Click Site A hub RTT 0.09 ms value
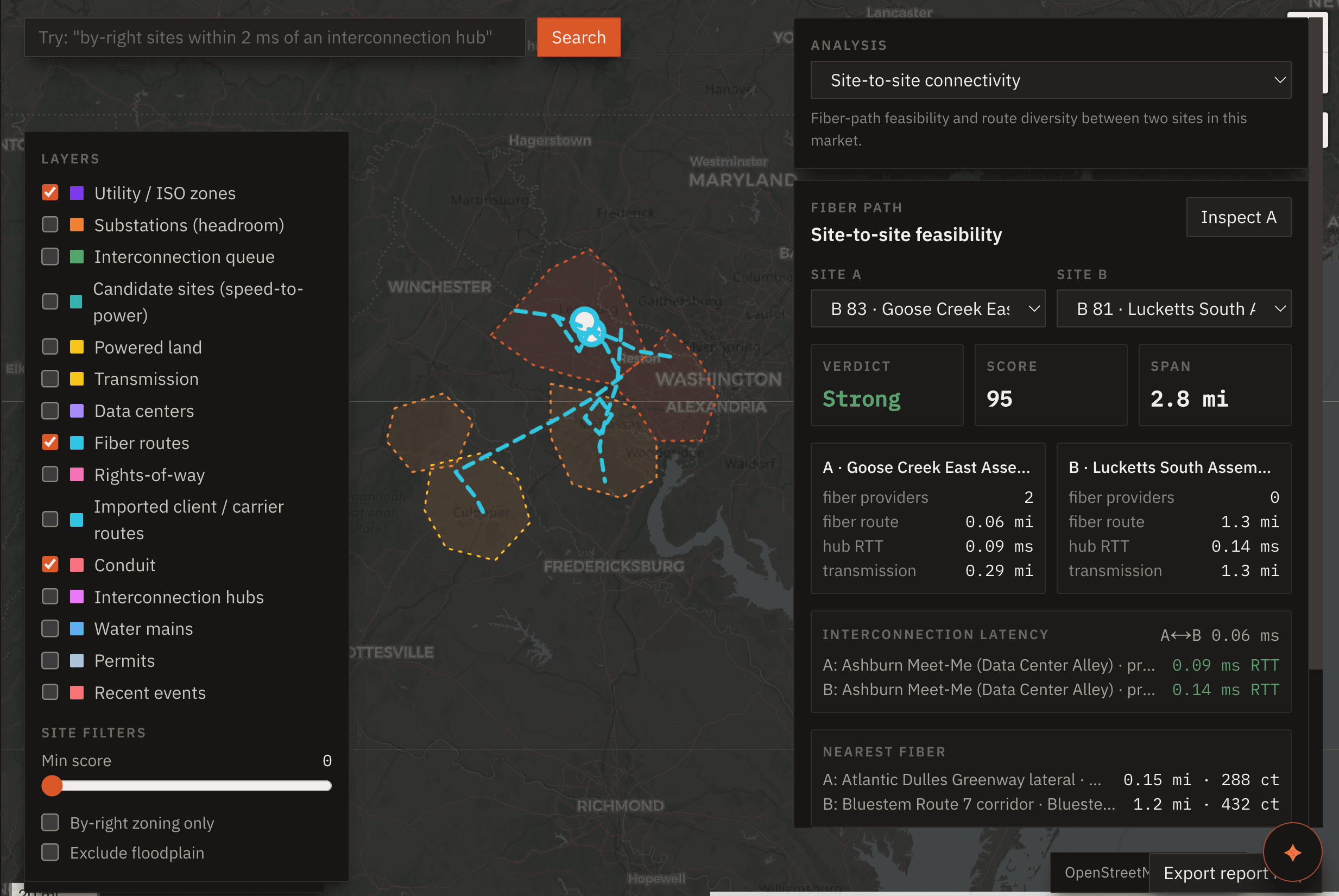 (x=999, y=546)
